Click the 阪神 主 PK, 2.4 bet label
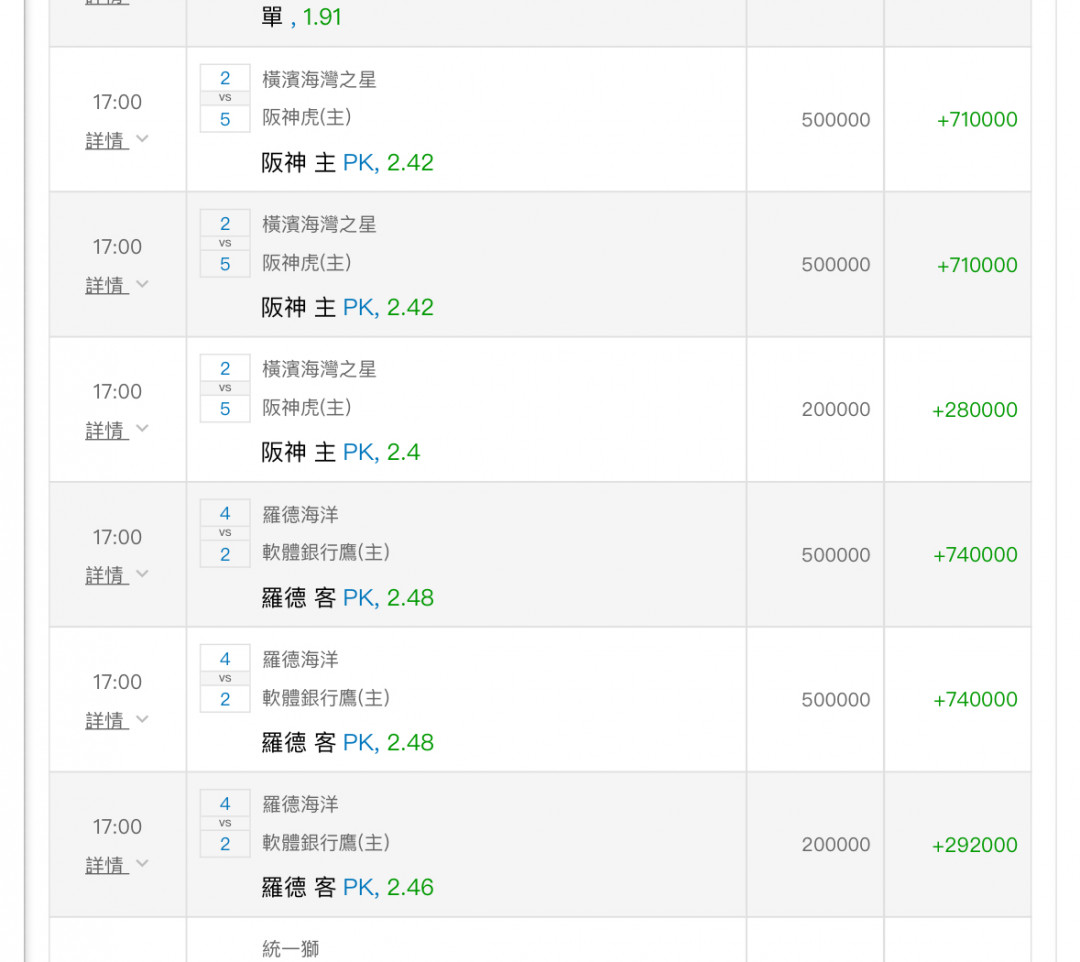Viewport: 1080px width, 962px height. (340, 453)
